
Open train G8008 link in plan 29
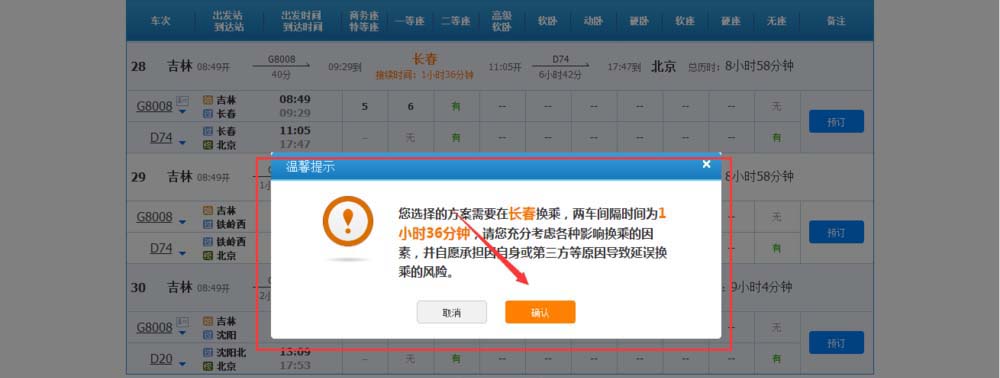coord(154,217)
